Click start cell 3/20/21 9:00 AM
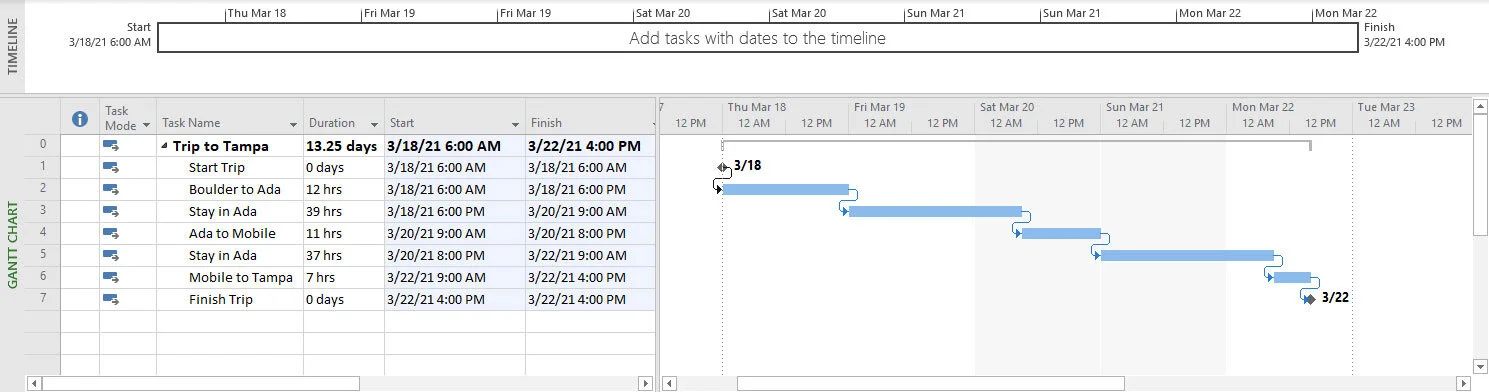1489x392 pixels. coord(455,234)
